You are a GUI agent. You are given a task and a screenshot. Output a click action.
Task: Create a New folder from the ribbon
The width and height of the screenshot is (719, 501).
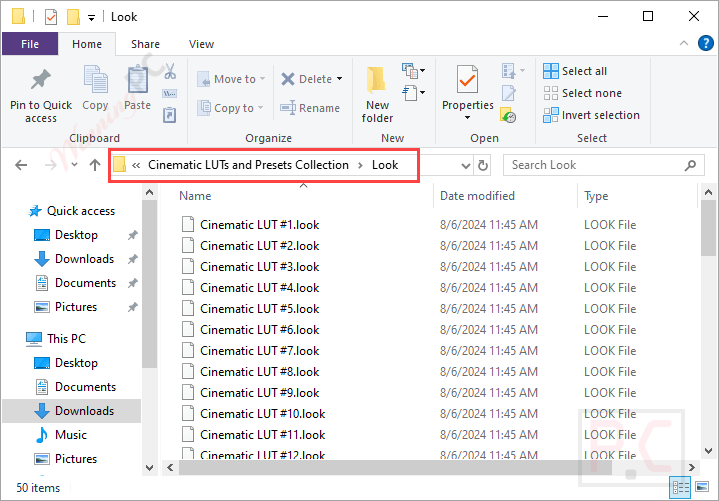(x=377, y=95)
